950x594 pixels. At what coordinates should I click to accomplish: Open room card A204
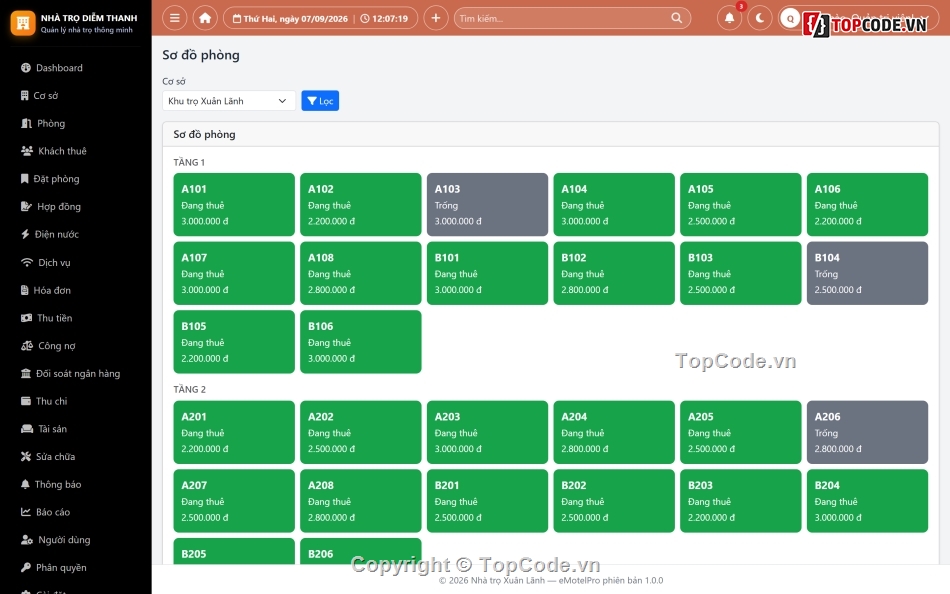click(614, 432)
